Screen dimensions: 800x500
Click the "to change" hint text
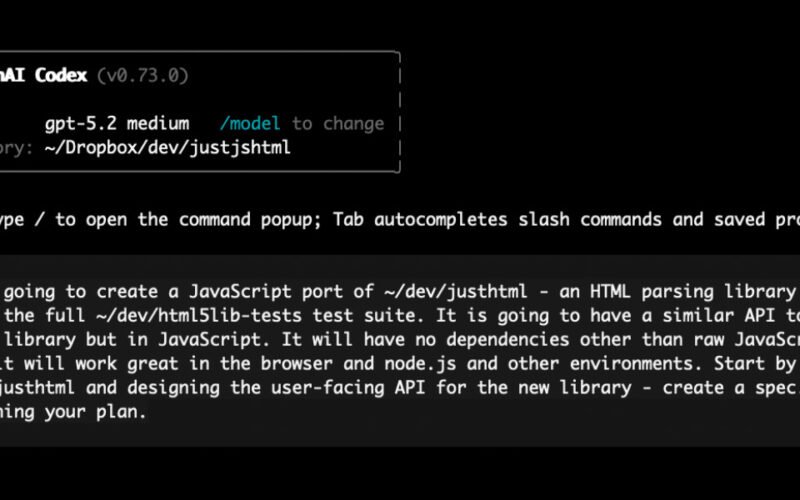click(338, 124)
